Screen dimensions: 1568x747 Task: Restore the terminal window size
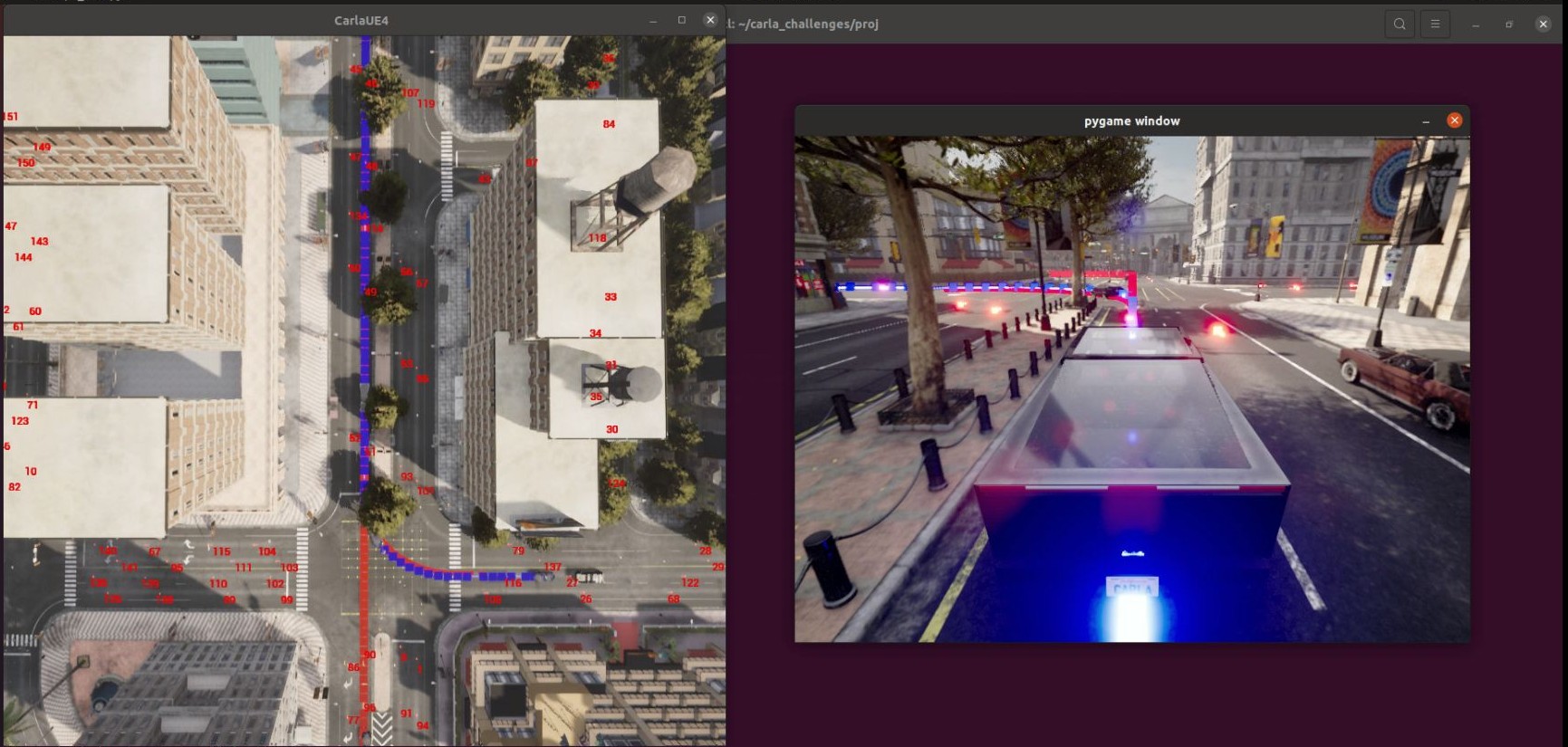[x=1509, y=24]
